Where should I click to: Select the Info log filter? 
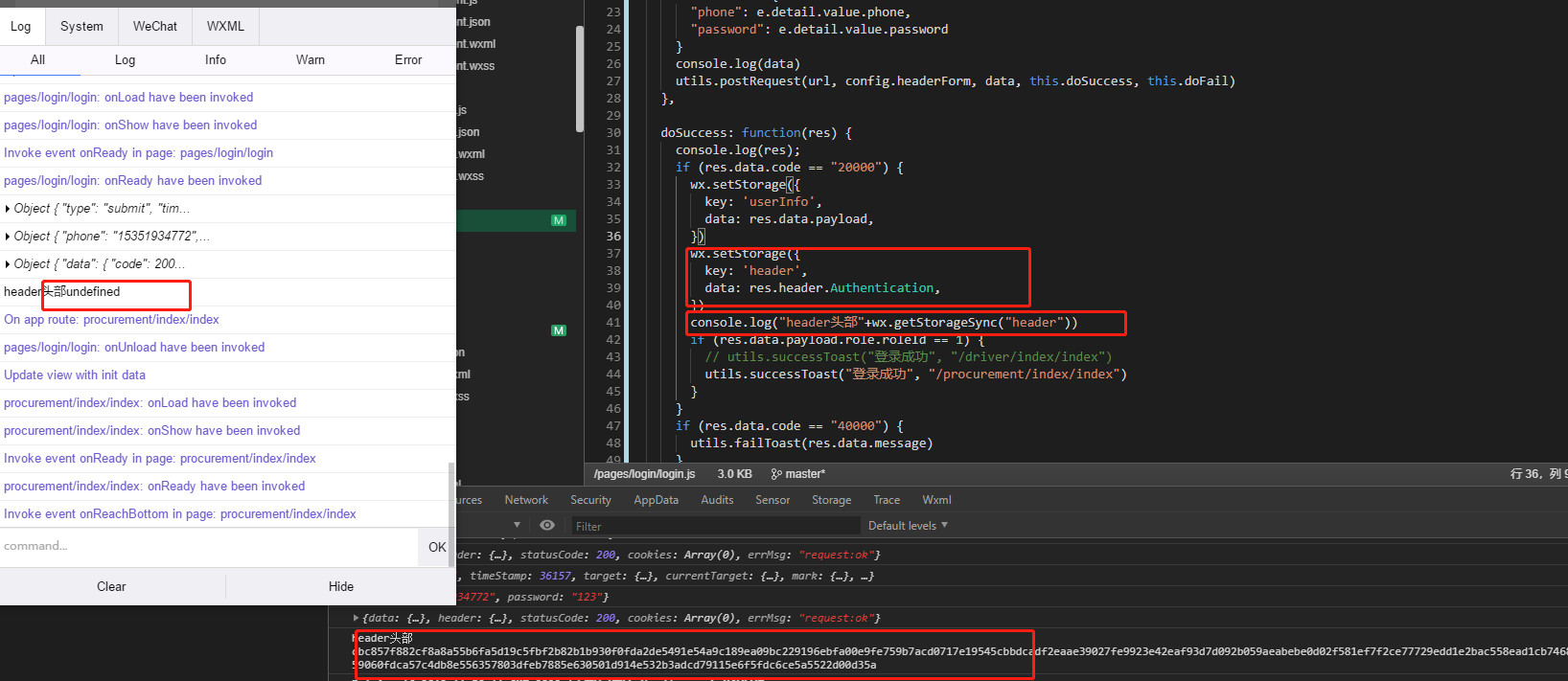216,59
